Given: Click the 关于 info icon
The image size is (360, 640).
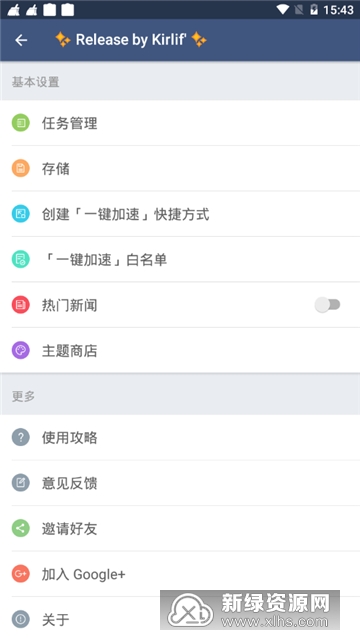Looking at the screenshot, I should 20,620.
